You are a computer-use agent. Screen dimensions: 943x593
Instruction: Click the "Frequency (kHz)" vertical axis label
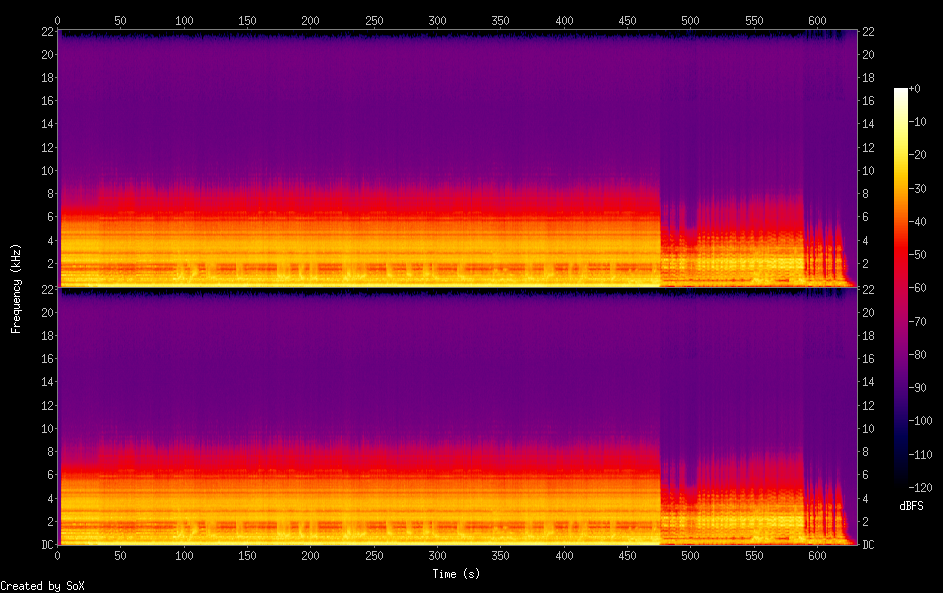pos(16,288)
